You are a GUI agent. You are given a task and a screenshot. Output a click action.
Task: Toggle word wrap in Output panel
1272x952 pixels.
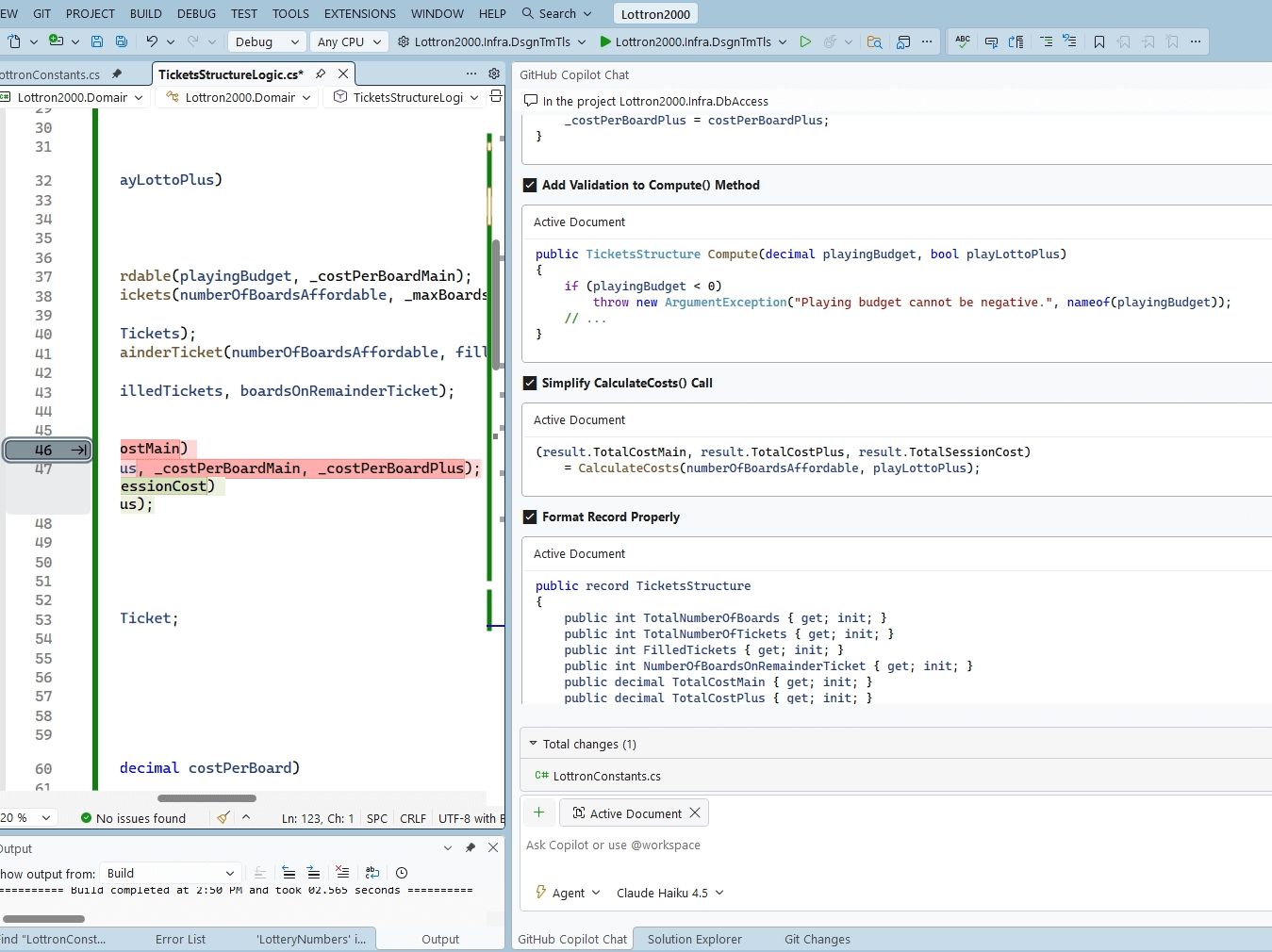[372, 873]
